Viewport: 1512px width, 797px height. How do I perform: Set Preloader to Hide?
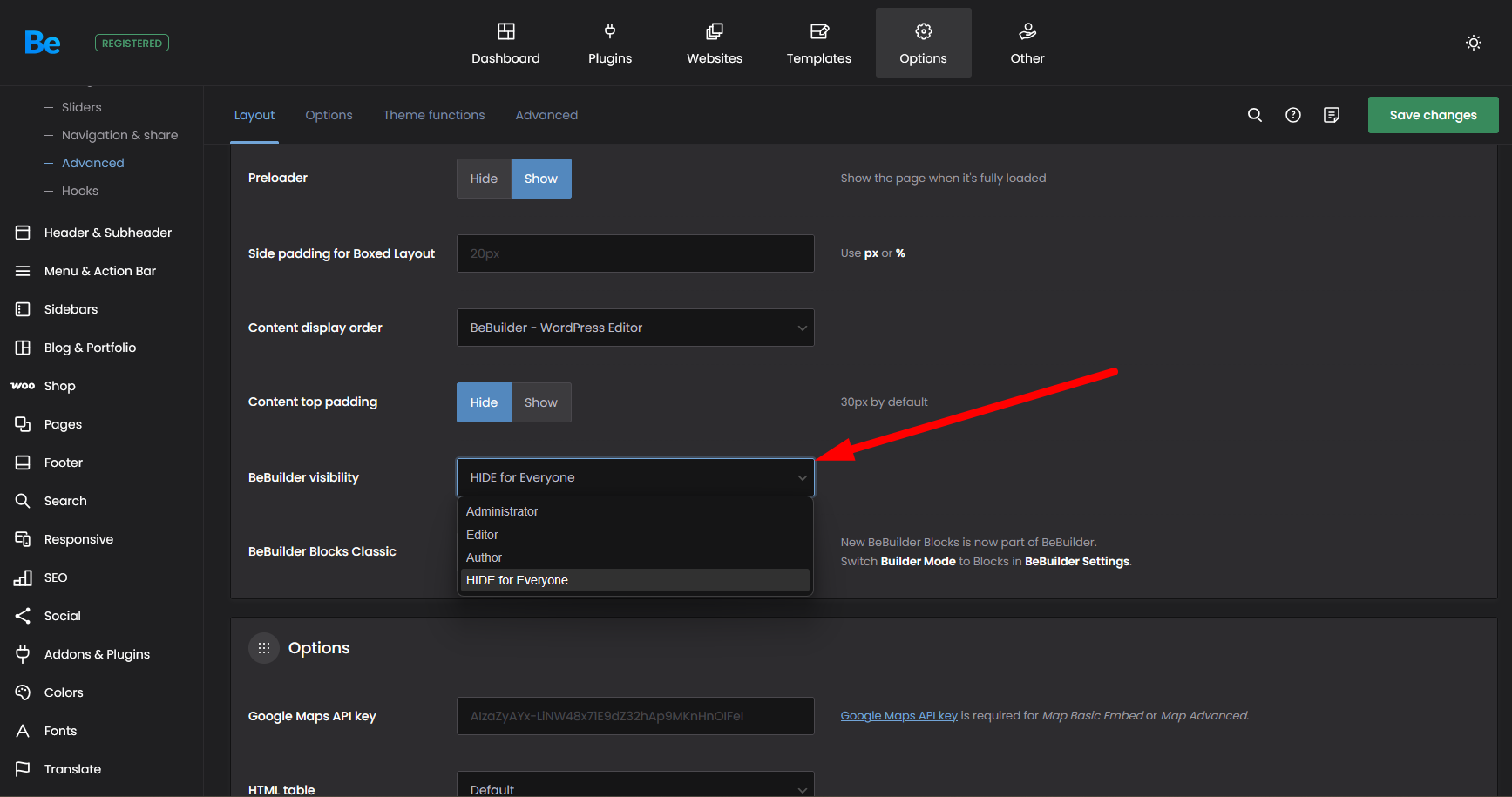pos(484,179)
